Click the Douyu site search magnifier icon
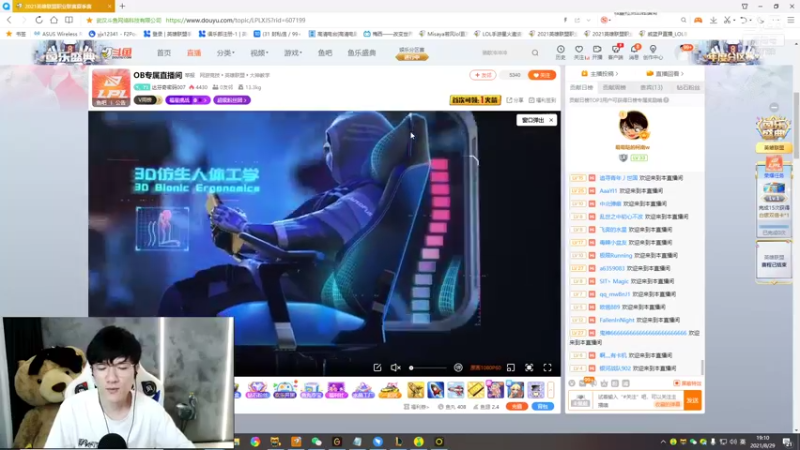This screenshot has height=450, width=800. pos(535,53)
